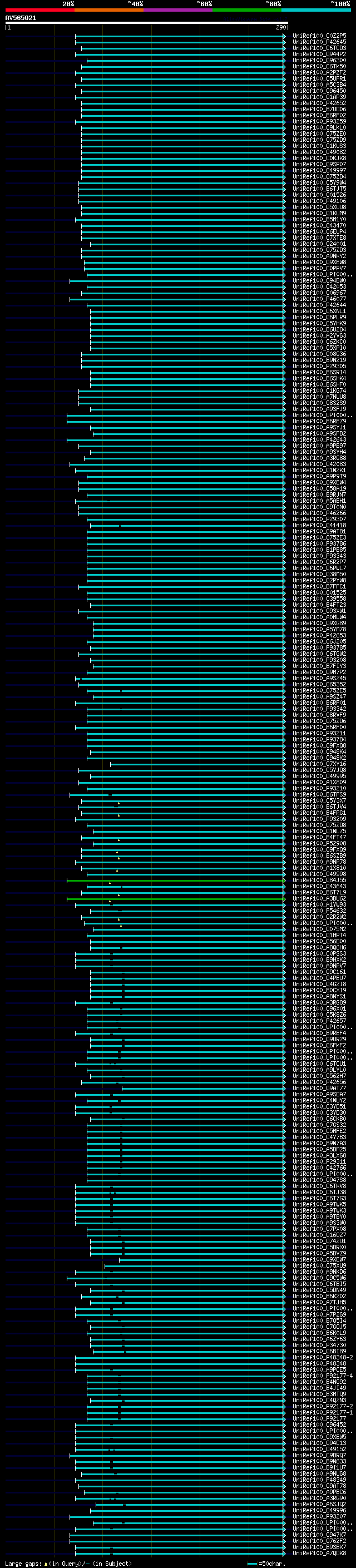This screenshot has width=356, height=1568.
Task: Select the UniRef100_Q01525 label
Action: click(319, 592)
